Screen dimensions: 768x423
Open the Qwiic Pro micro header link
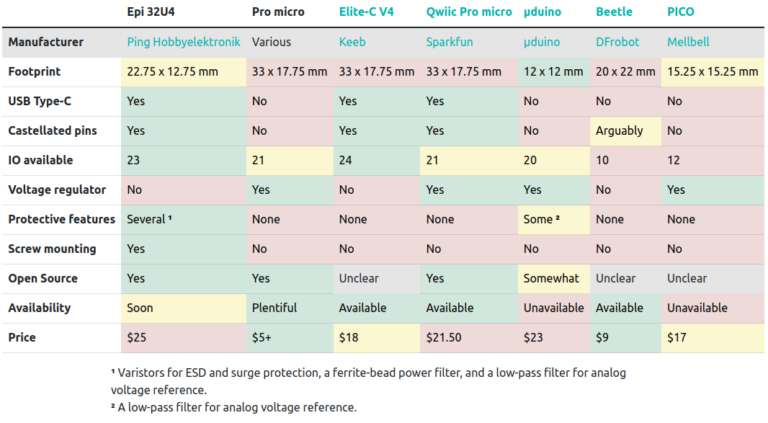[x=468, y=12]
